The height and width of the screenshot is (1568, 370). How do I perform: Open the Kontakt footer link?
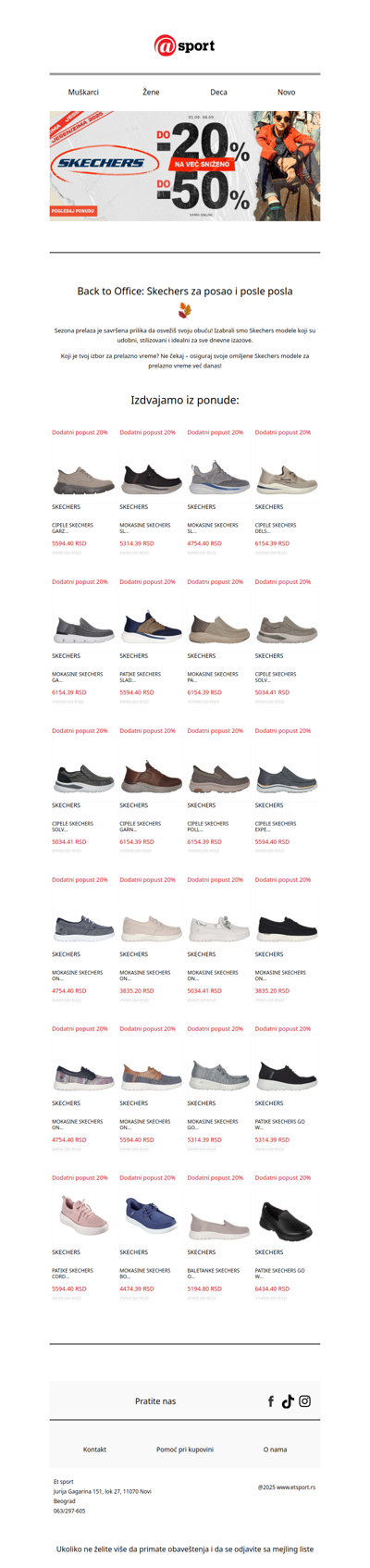click(94, 1450)
